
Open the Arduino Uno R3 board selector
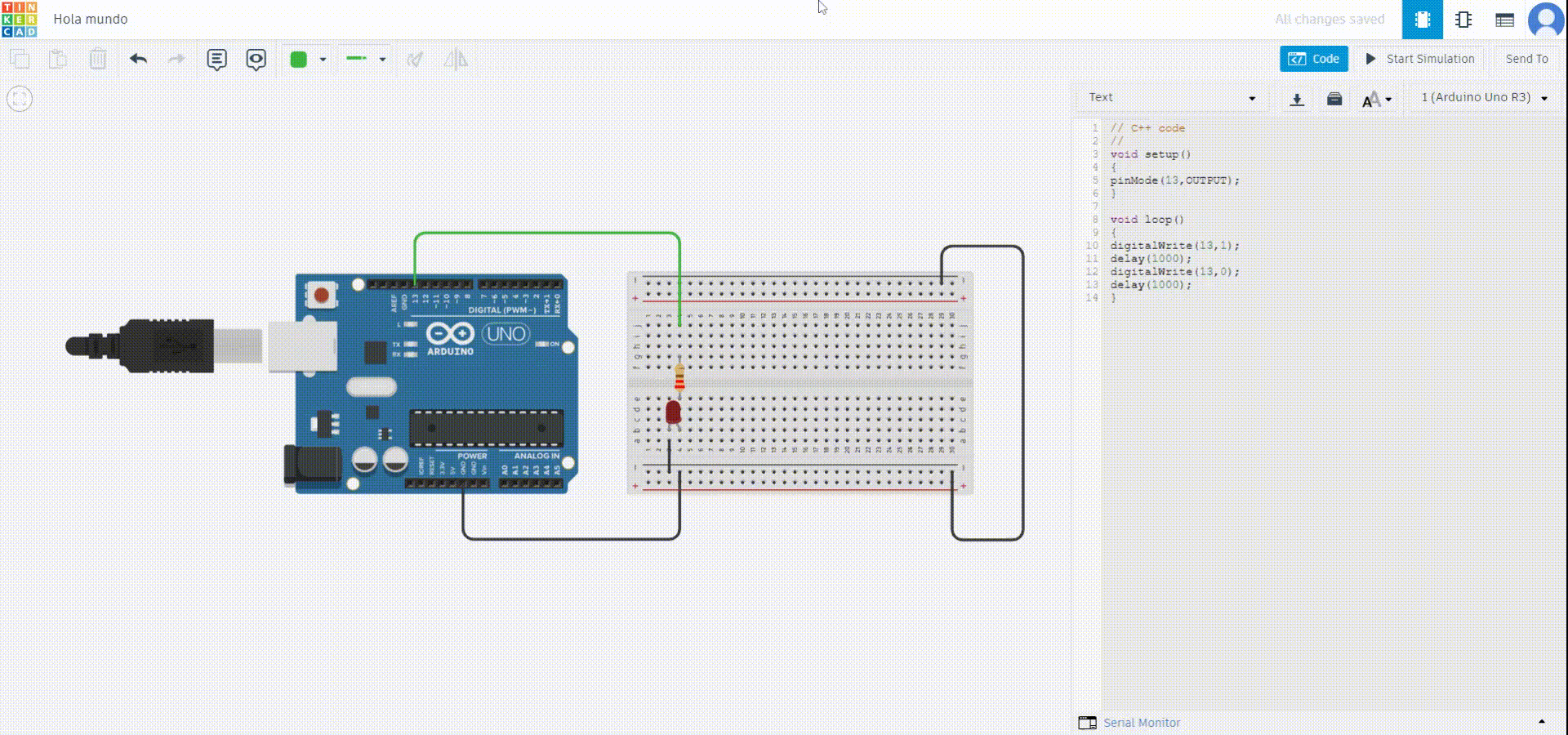point(1484,97)
